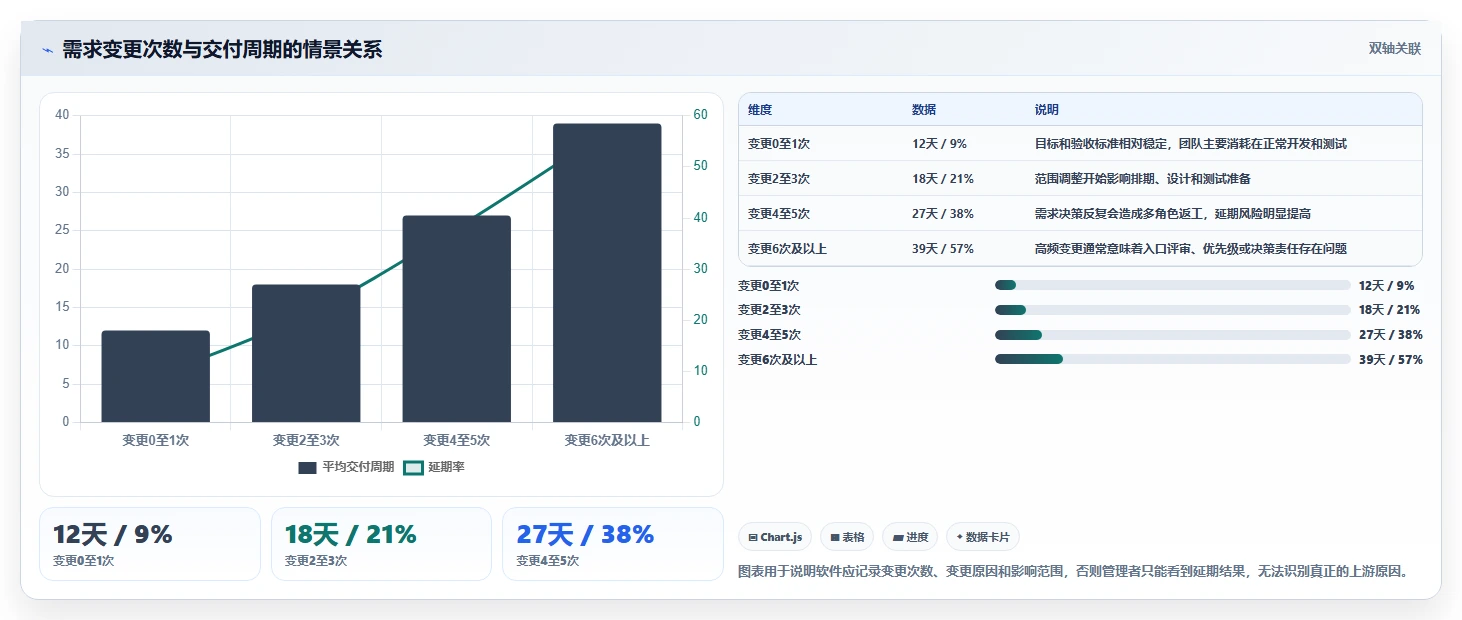Click the description starting 范围调整开始影响排期
The width and height of the screenshot is (1462, 620).
pos(1143,179)
